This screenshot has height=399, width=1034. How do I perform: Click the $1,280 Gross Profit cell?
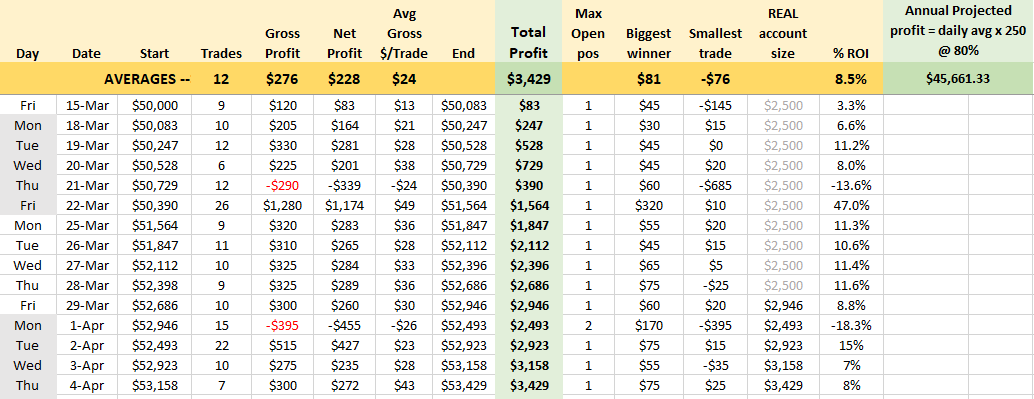coord(282,206)
